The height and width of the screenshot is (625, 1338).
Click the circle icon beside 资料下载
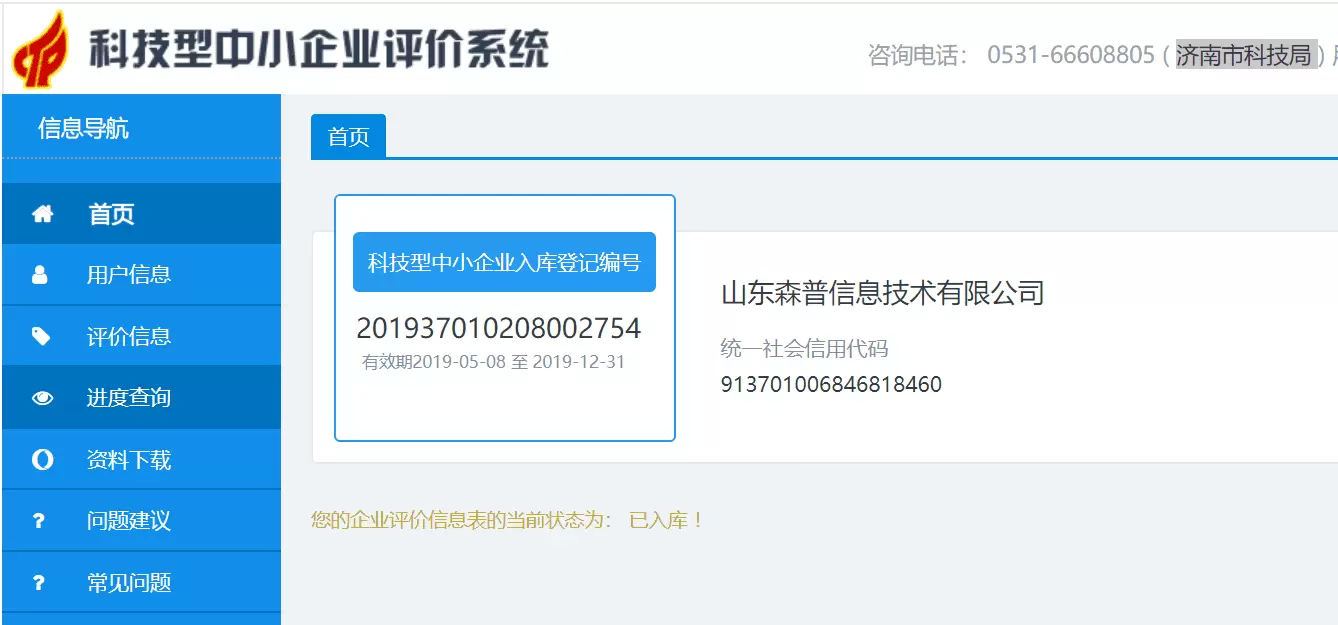click(x=42, y=460)
